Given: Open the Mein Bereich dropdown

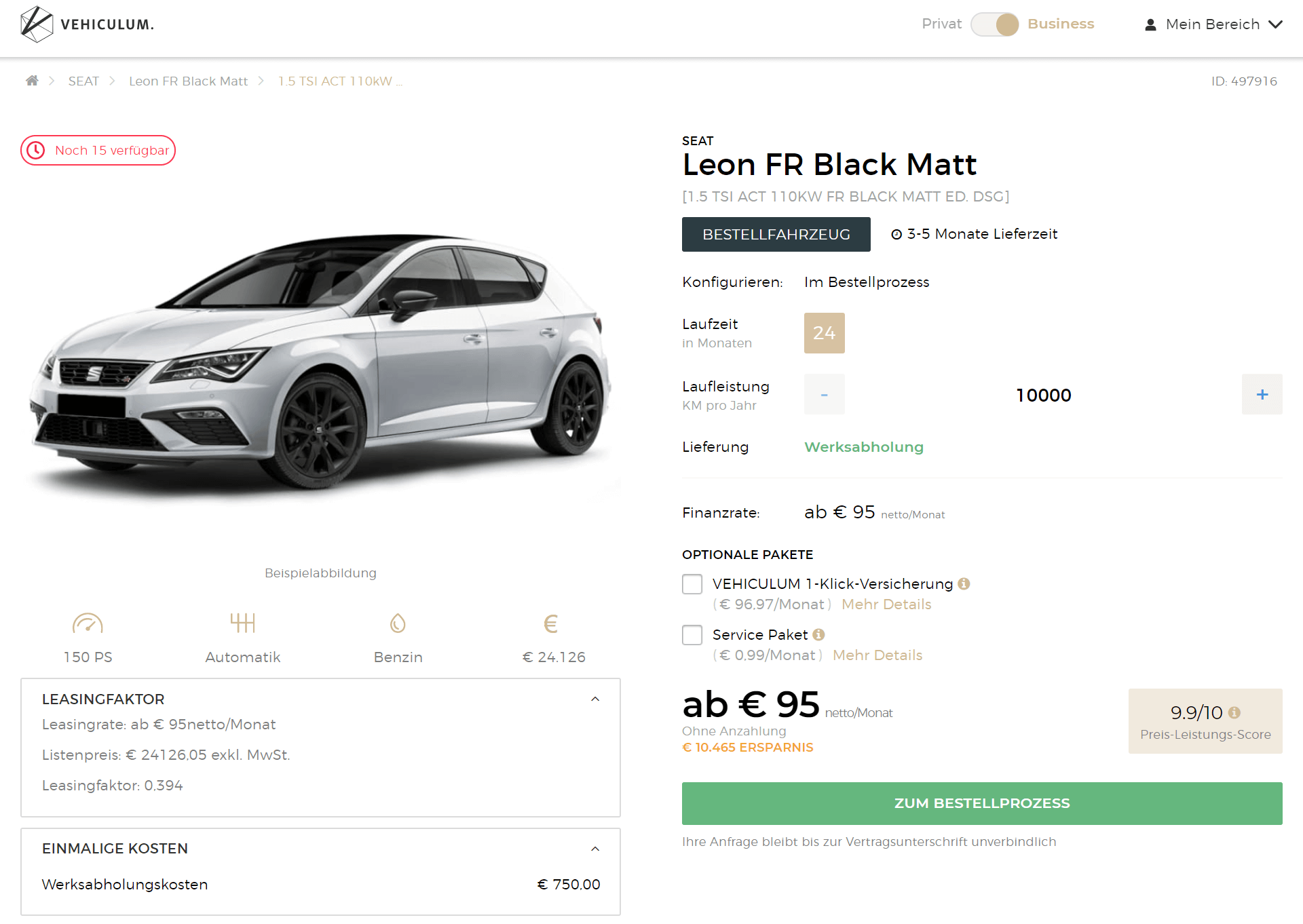Looking at the screenshot, I should (1213, 24).
